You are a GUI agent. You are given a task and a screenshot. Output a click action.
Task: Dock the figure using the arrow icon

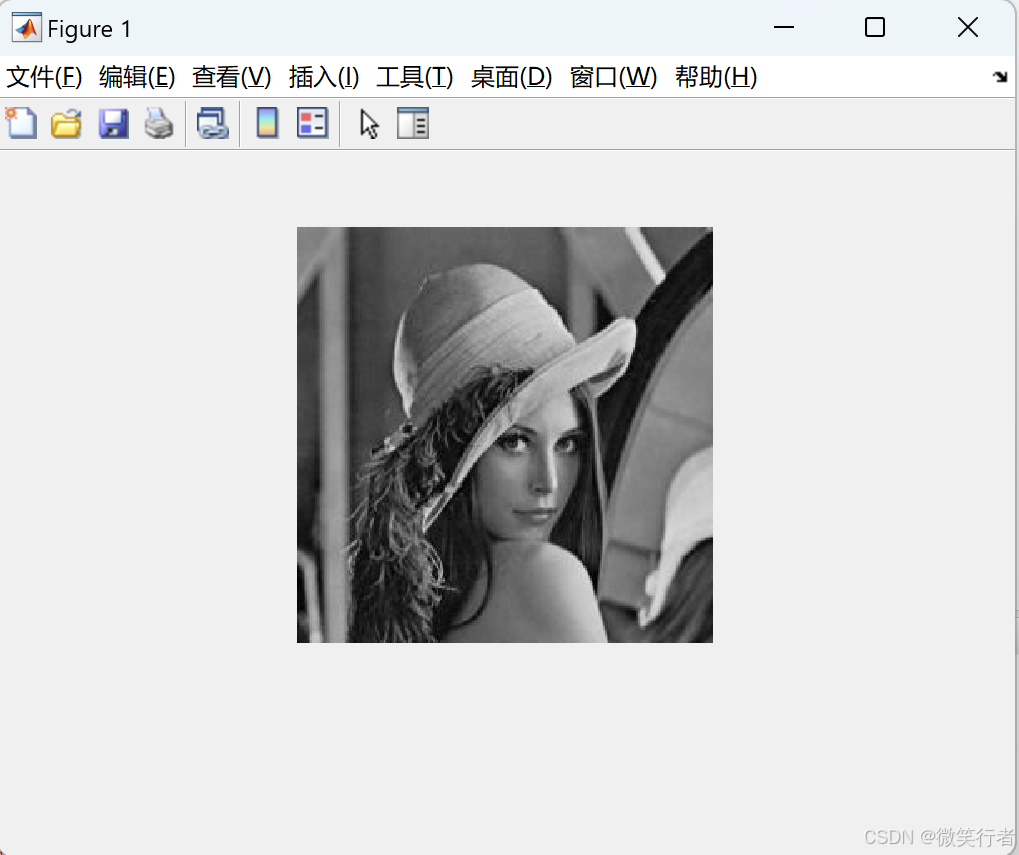click(1000, 77)
